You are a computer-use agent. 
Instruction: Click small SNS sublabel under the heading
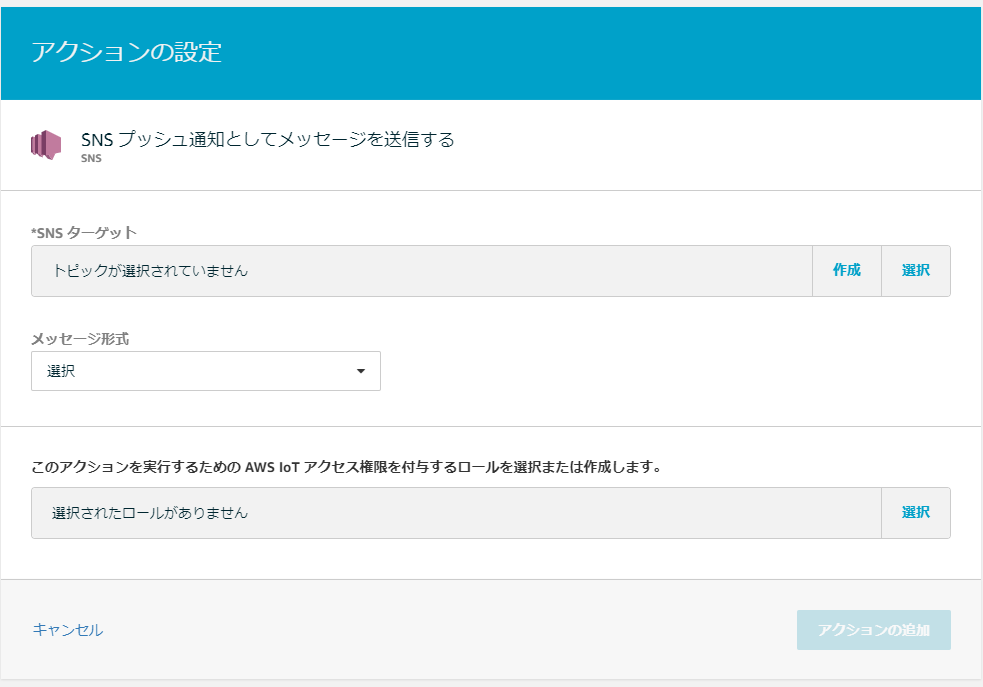click(x=91, y=158)
